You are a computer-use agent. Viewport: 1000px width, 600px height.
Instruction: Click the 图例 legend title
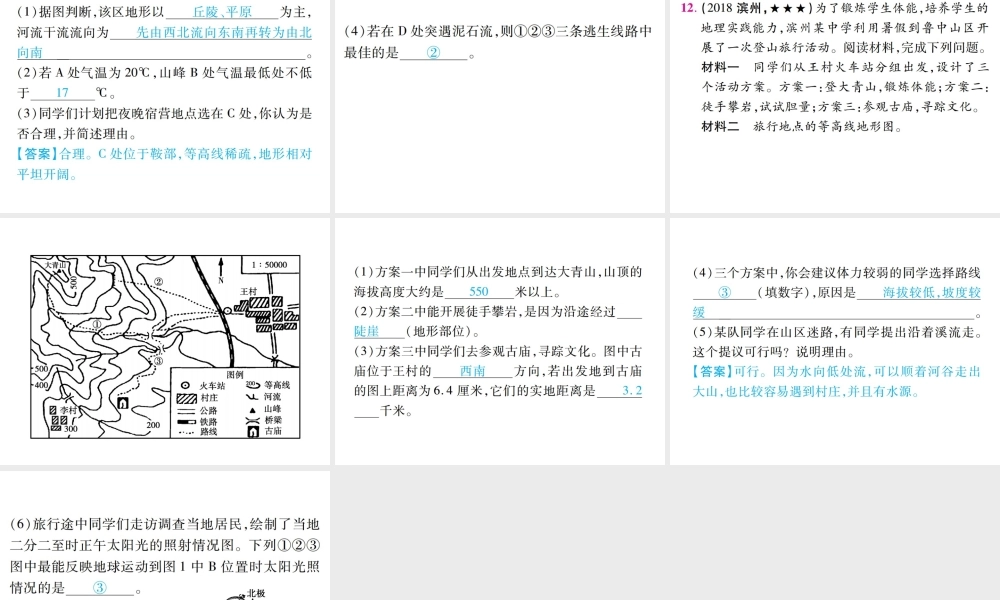click(235, 375)
